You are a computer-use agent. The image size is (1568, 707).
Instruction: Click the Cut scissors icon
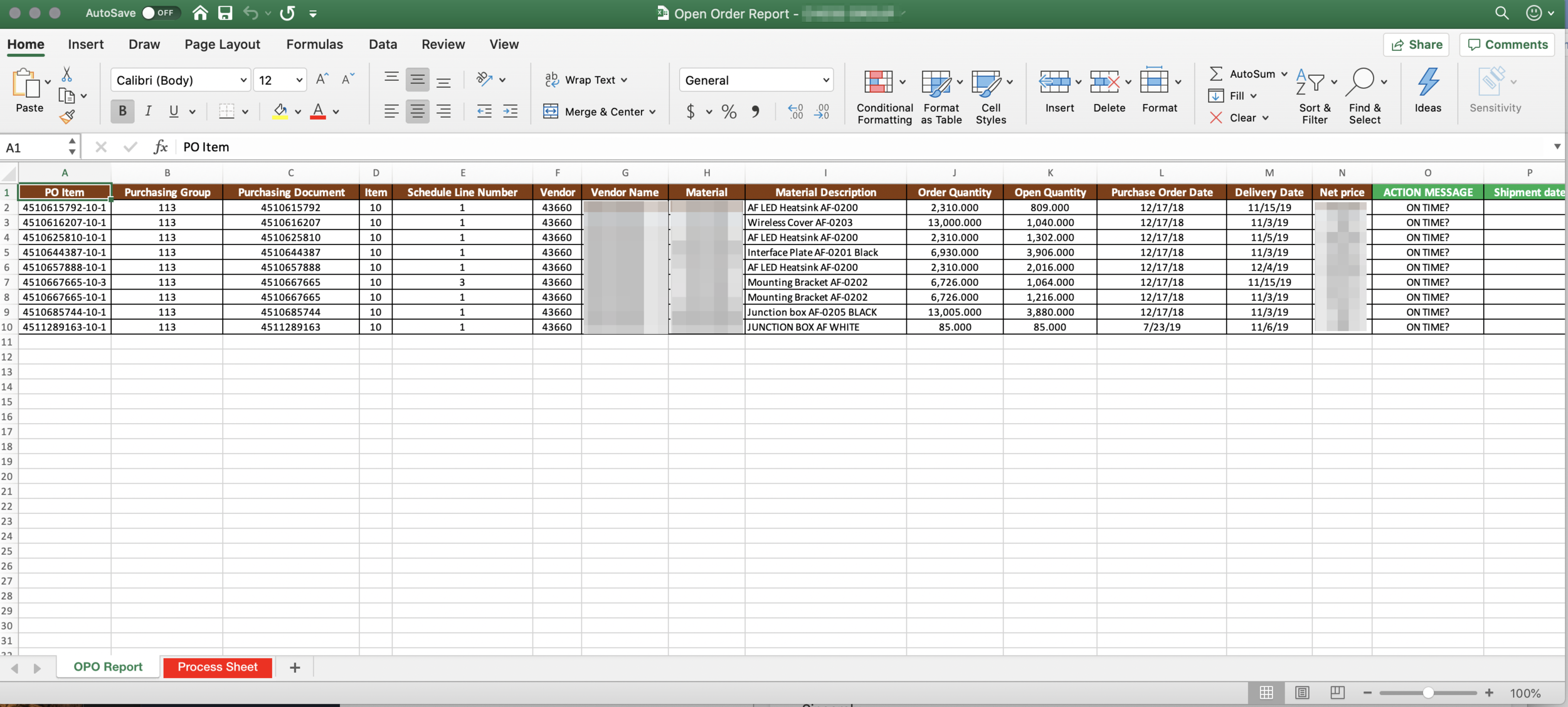pos(66,75)
